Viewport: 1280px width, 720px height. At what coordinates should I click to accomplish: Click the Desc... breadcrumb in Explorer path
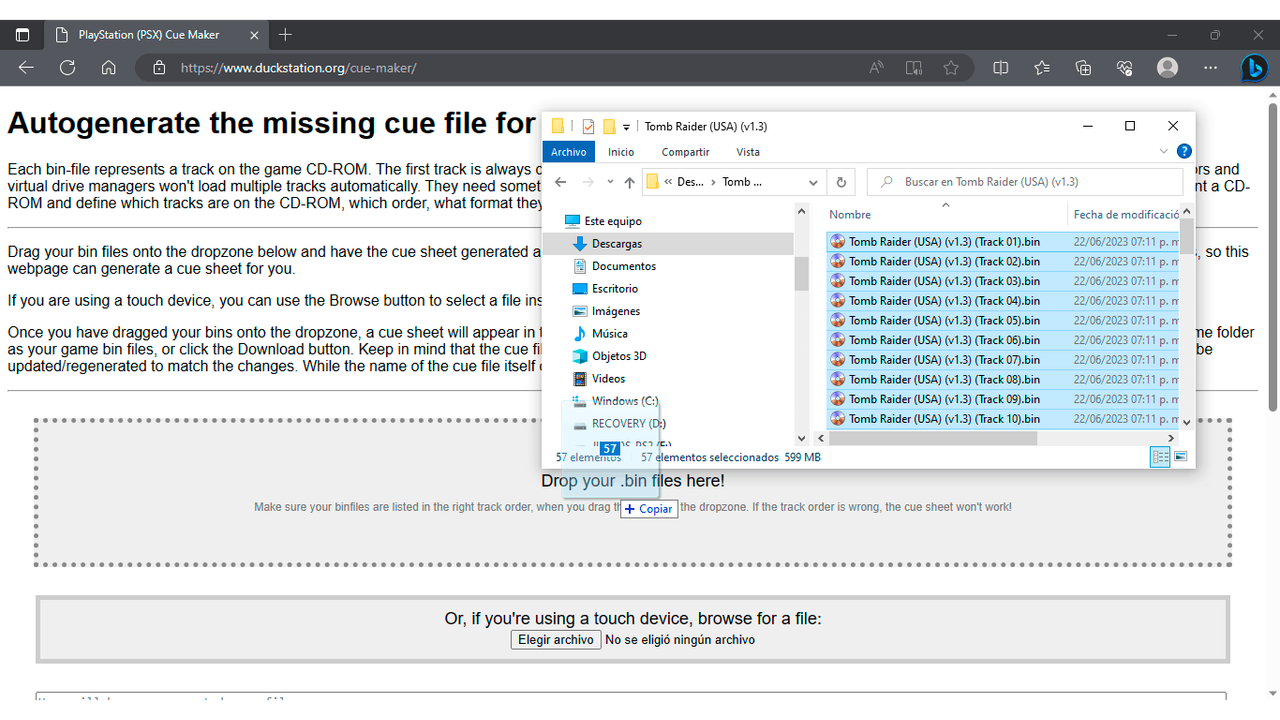[690, 182]
